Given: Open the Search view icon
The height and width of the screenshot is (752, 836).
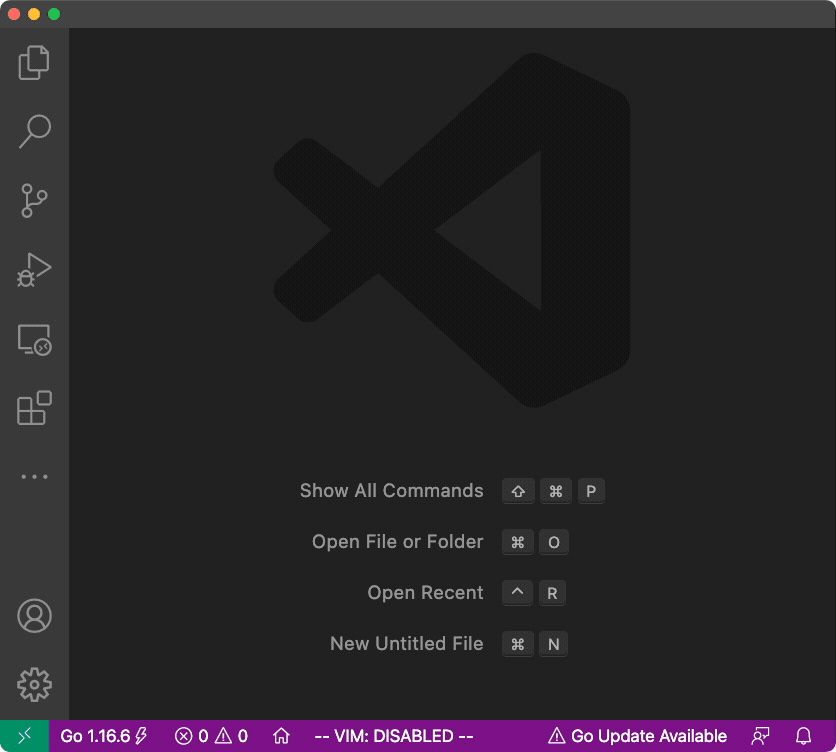Looking at the screenshot, I should coord(34,131).
